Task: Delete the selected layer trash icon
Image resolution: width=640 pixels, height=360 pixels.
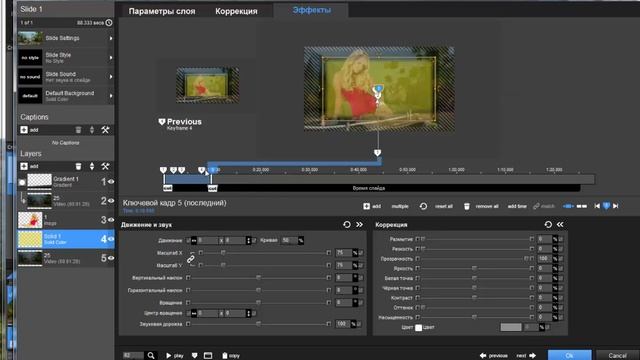Action: click(x=78, y=166)
